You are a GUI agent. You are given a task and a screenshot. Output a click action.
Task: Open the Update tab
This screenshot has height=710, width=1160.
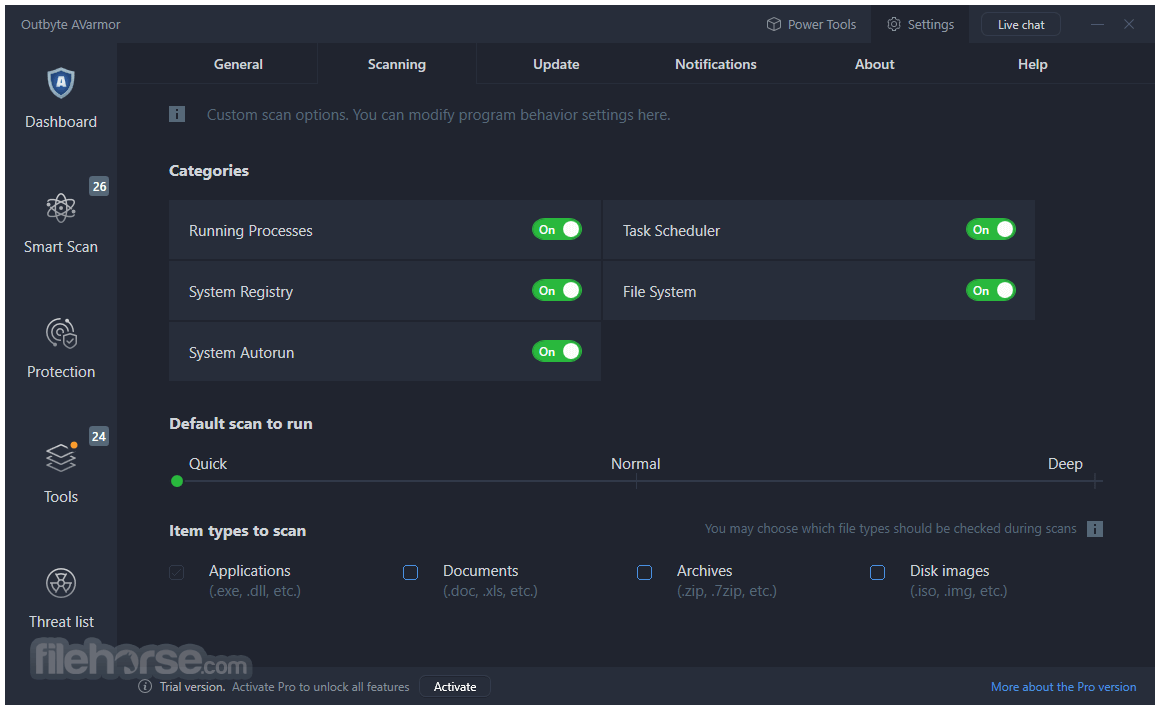click(556, 64)
